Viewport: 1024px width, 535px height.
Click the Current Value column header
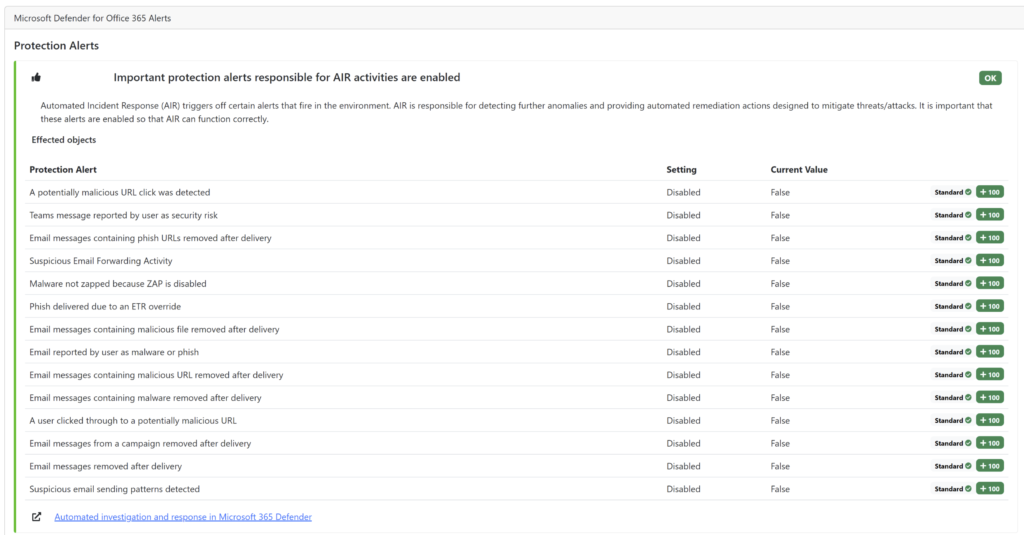pos(799,170)
